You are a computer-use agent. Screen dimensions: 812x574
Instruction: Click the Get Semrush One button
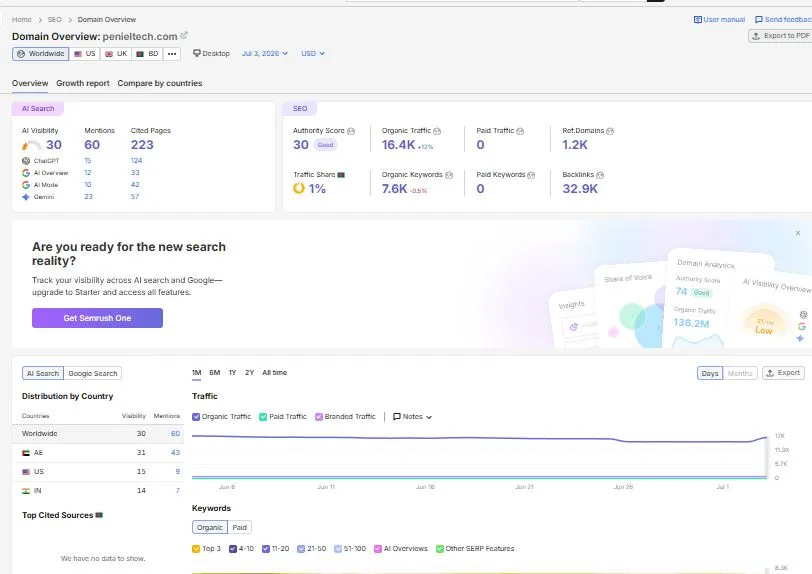click(x=97, y=318)
